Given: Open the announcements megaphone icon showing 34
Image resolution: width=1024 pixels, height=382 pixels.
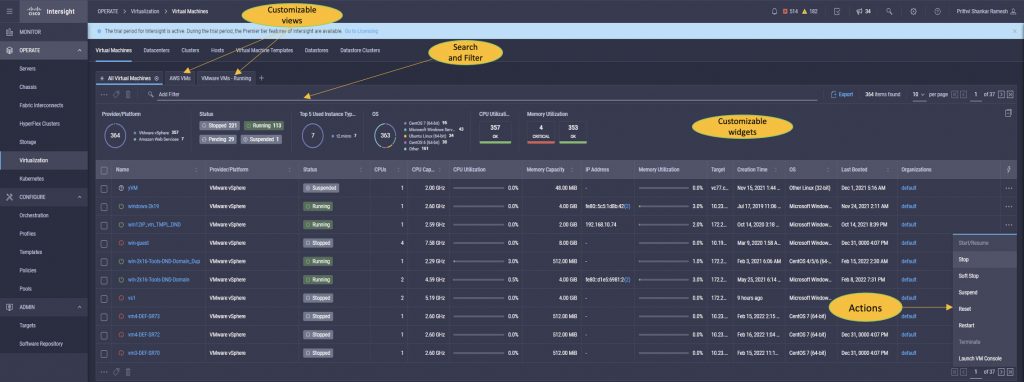Looking at the screenshot, I should [x=863, y=11].
